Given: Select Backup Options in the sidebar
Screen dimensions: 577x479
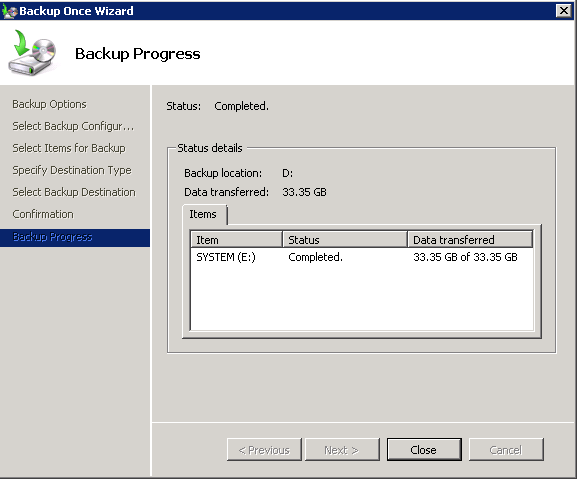Looking at the screenshot, I should point(49,104).
